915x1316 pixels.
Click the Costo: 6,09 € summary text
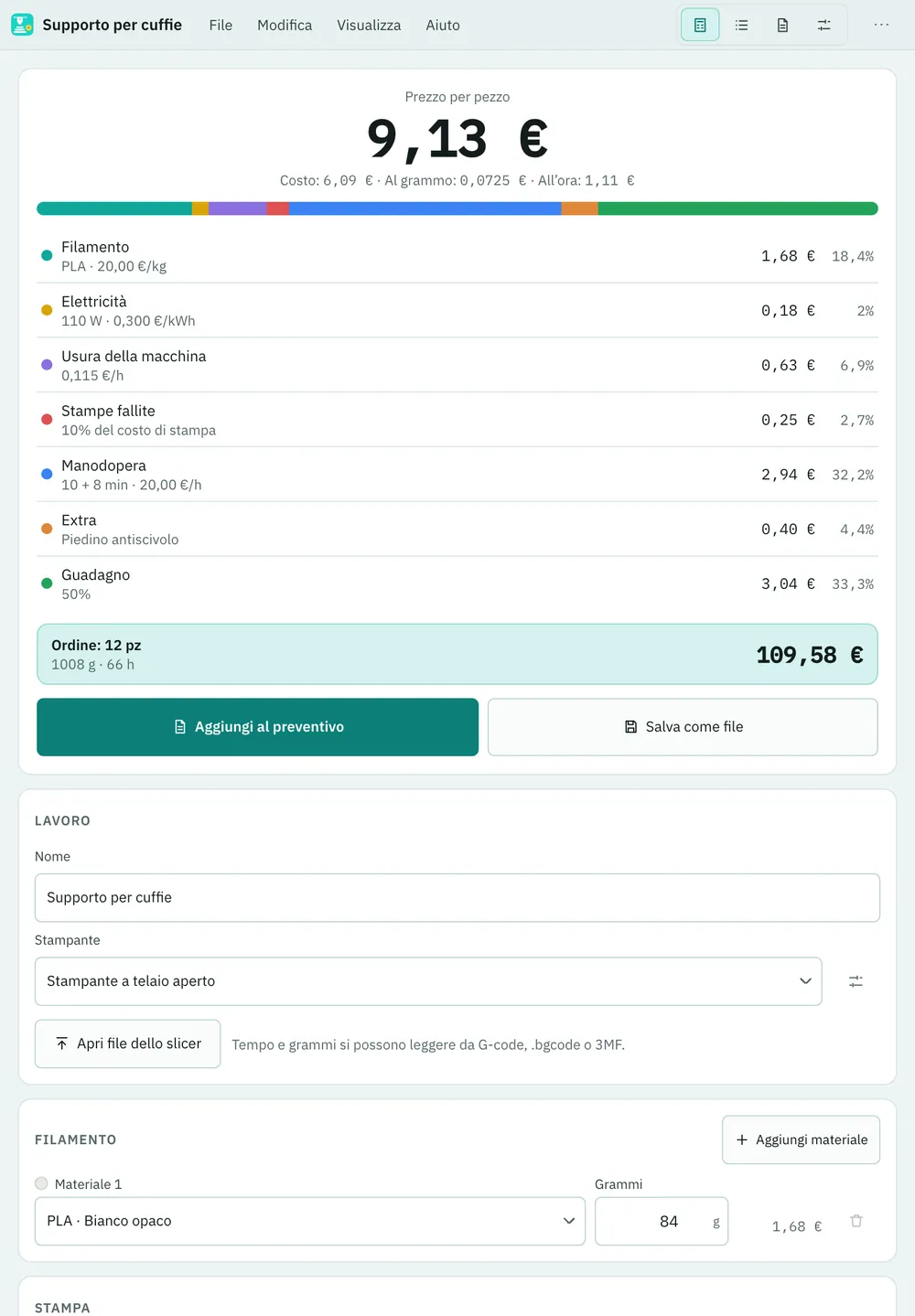pos(327,180)
